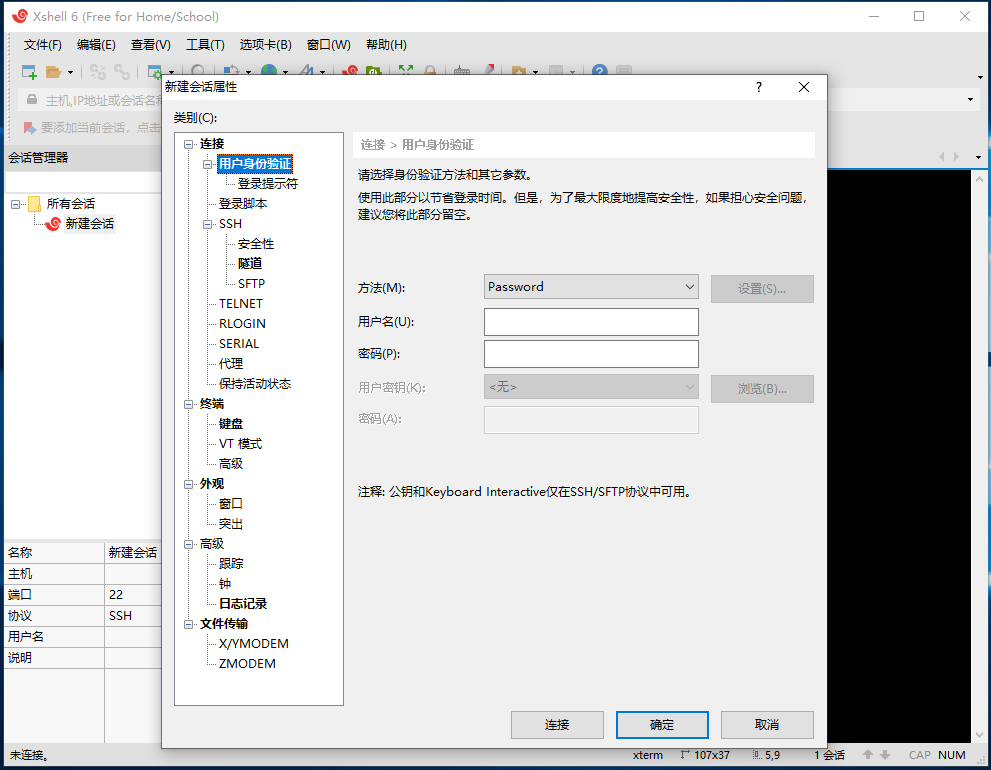Click the 用户名(U) input field

(x=591, y=322)
